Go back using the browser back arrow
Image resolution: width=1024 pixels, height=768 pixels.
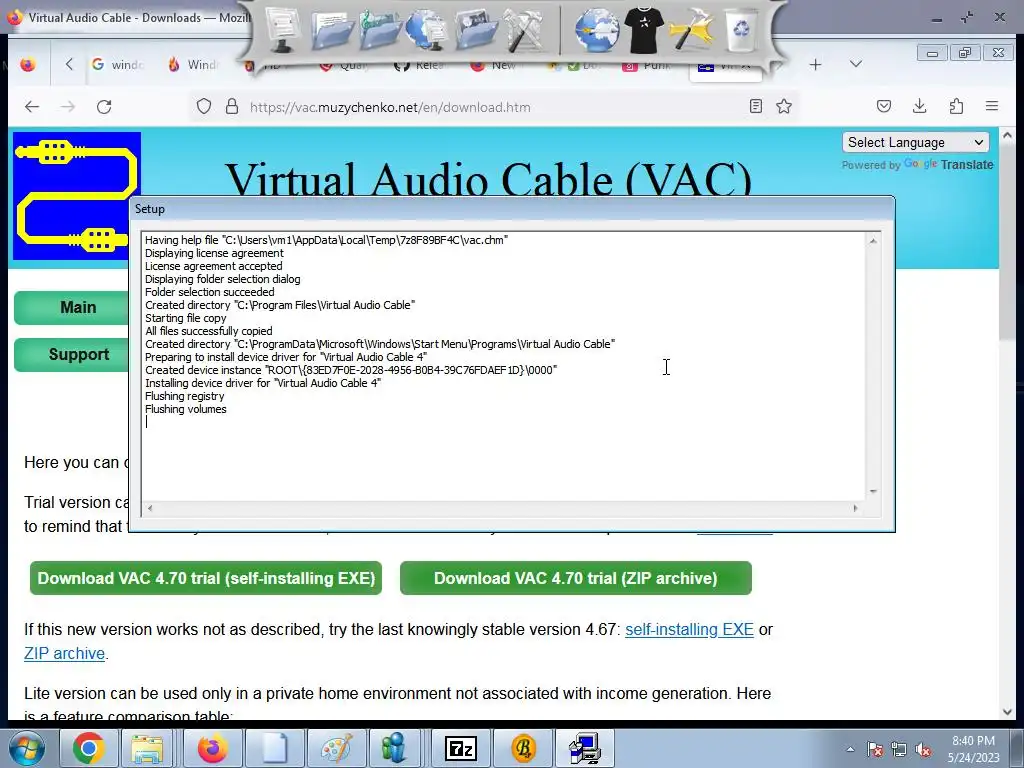32,106
